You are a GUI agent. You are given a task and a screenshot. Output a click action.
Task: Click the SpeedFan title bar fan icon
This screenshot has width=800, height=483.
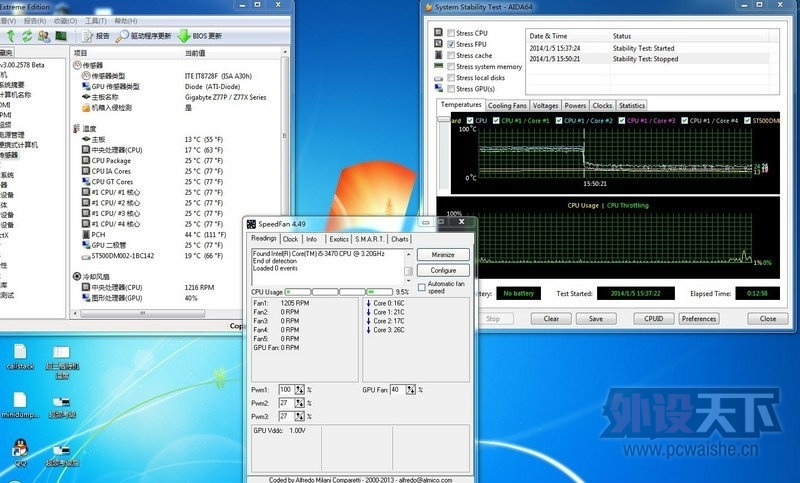[x=251, y=224]
